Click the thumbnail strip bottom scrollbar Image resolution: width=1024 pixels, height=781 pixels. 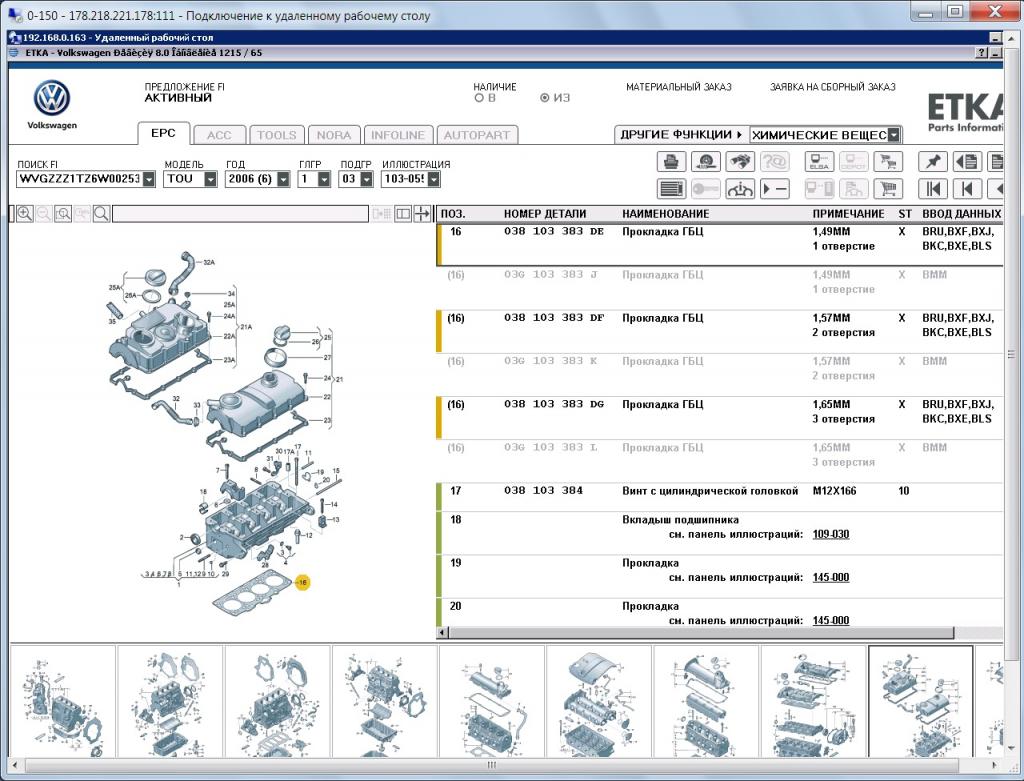click(x=491, y=765)
